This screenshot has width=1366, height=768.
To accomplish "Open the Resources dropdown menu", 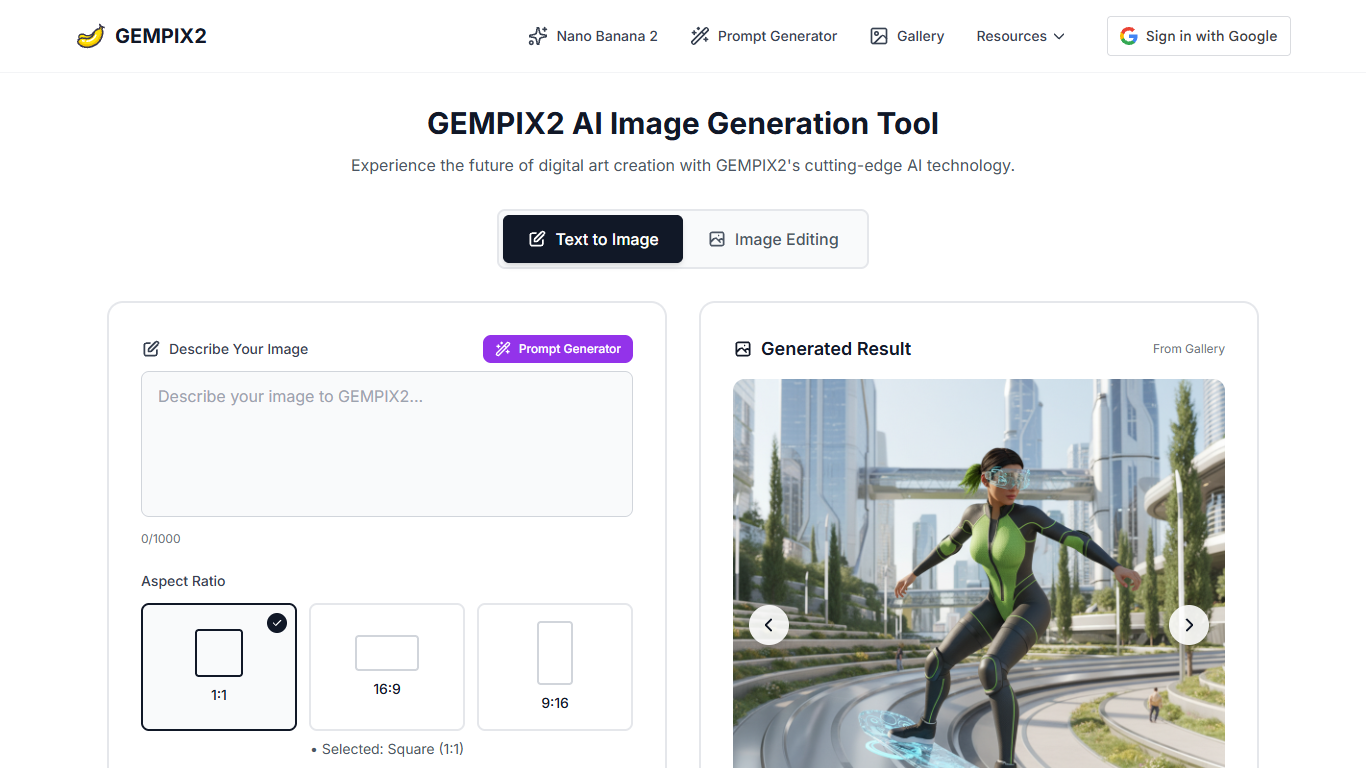I will coord(1019,36).
